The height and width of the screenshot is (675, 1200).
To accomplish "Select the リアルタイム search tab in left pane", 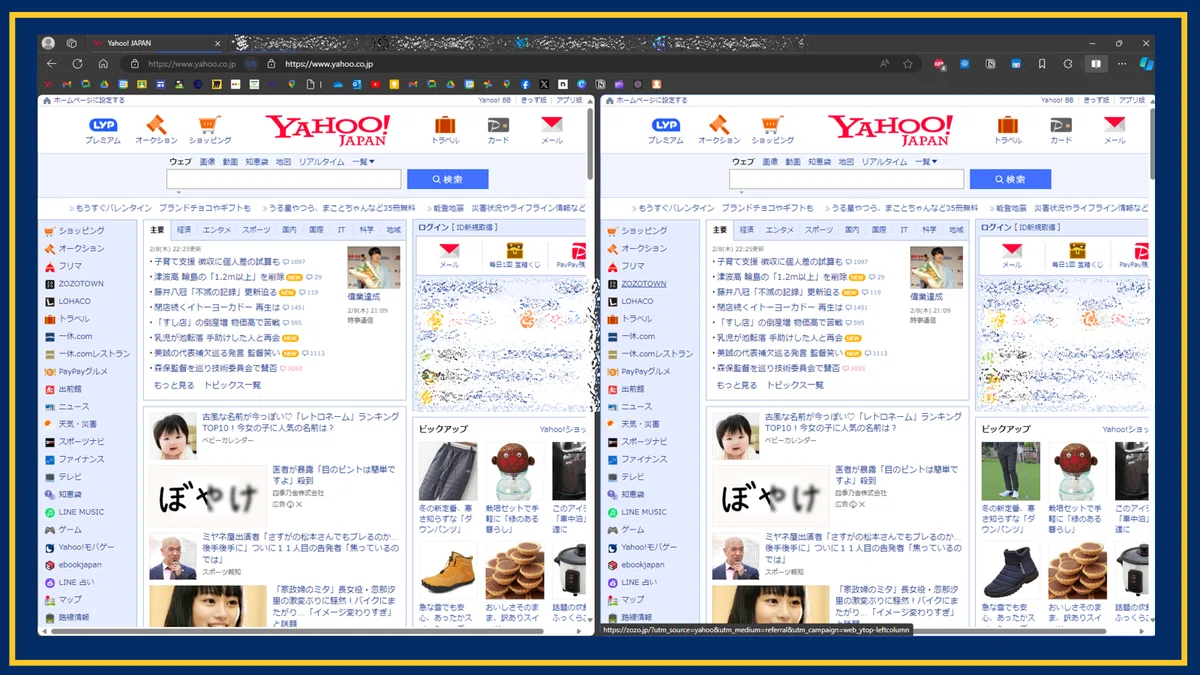I will click(x=321, y=161).
